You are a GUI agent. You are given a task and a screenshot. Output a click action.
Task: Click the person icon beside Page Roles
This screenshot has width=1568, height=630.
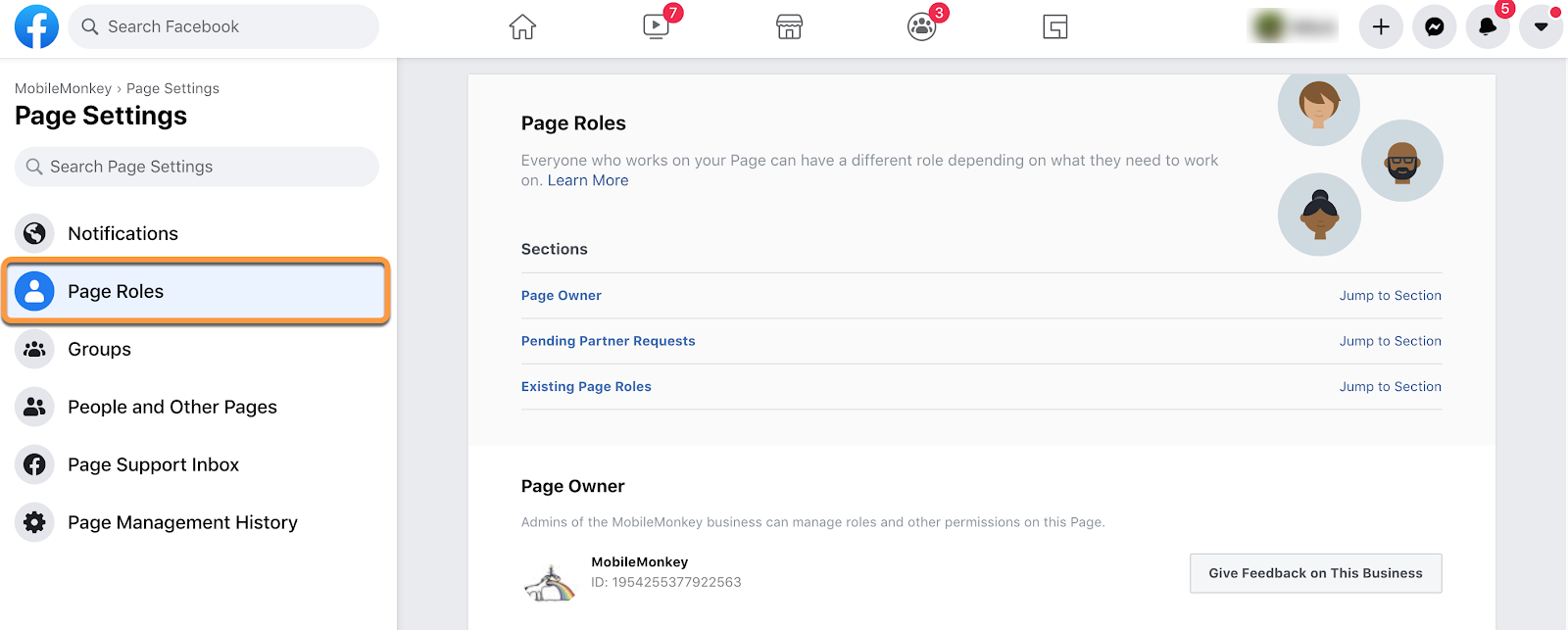34,291
